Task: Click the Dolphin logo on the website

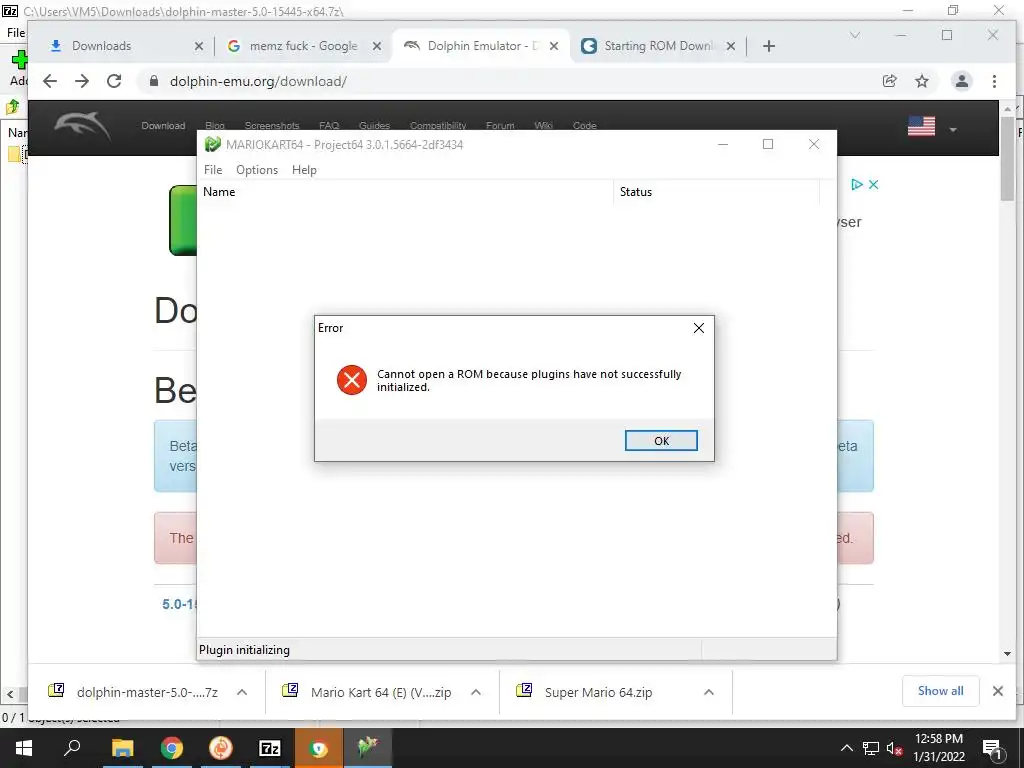Action: point(82,126)
